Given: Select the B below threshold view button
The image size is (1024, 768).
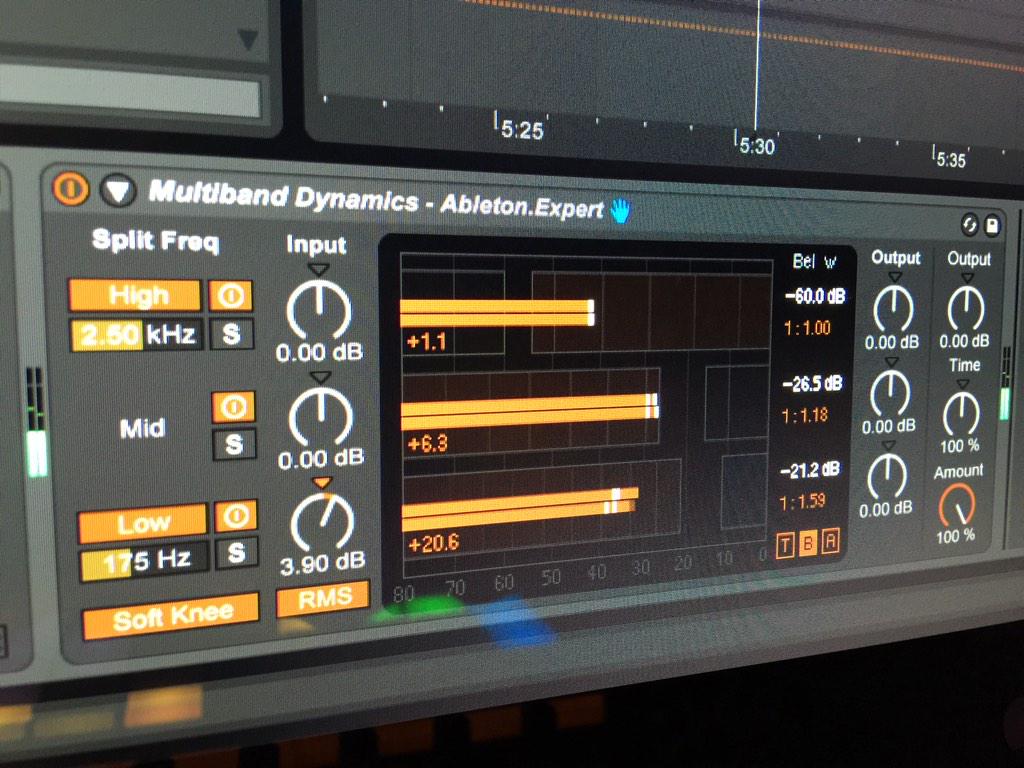Looking at the screenshot, I should click(808, 543).
